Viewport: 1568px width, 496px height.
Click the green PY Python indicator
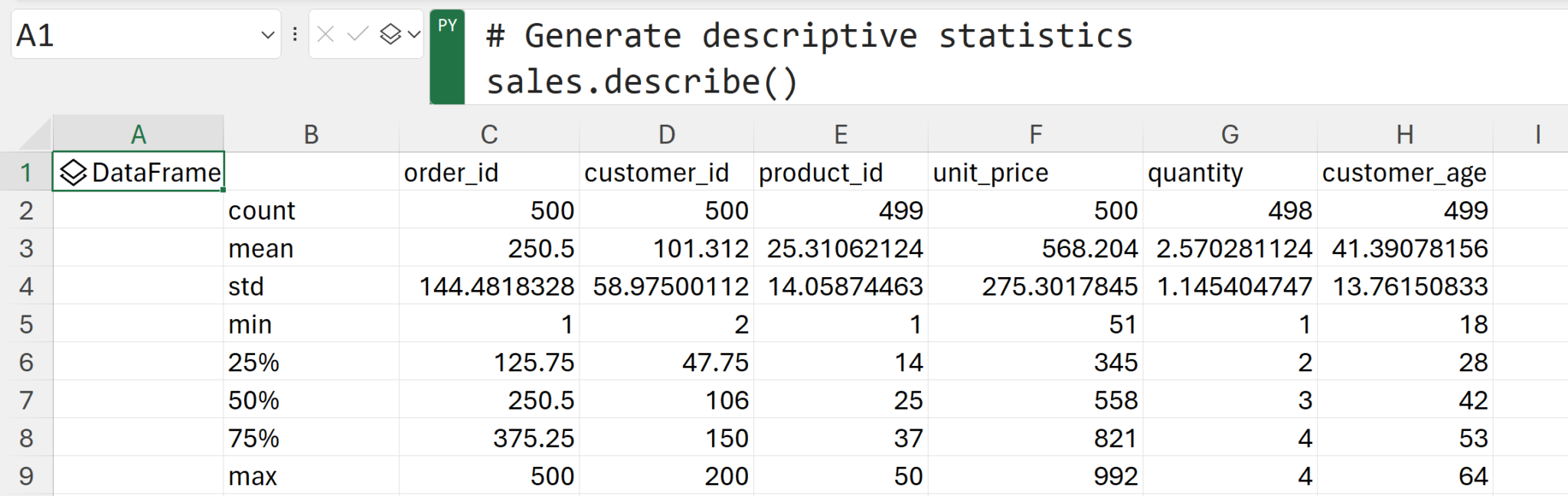447,57
